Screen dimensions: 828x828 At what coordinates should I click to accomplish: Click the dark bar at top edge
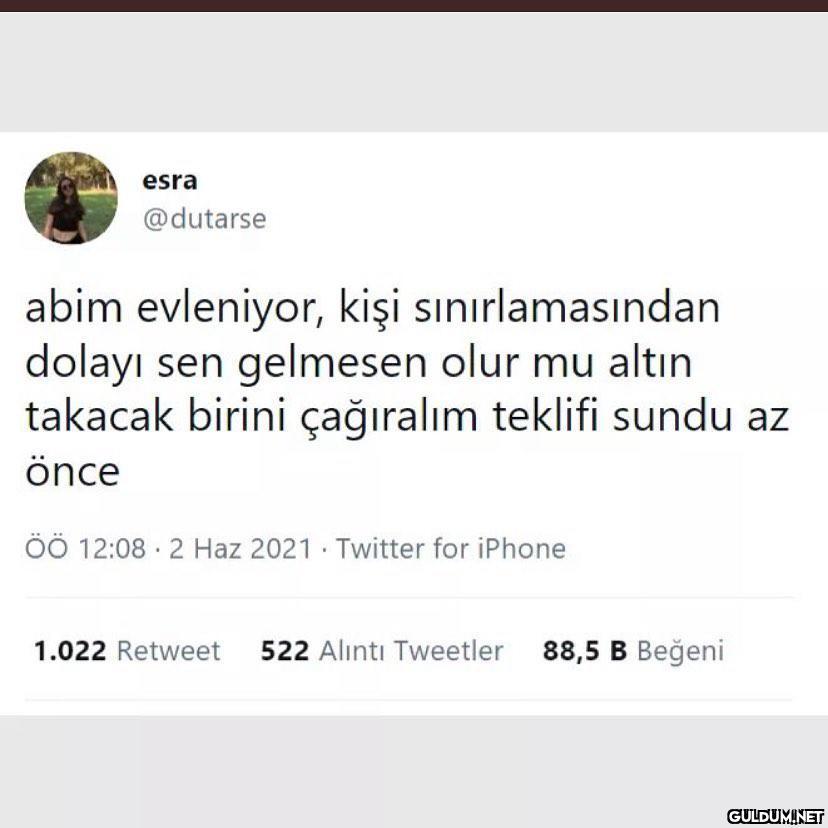(x=414, y=5)
